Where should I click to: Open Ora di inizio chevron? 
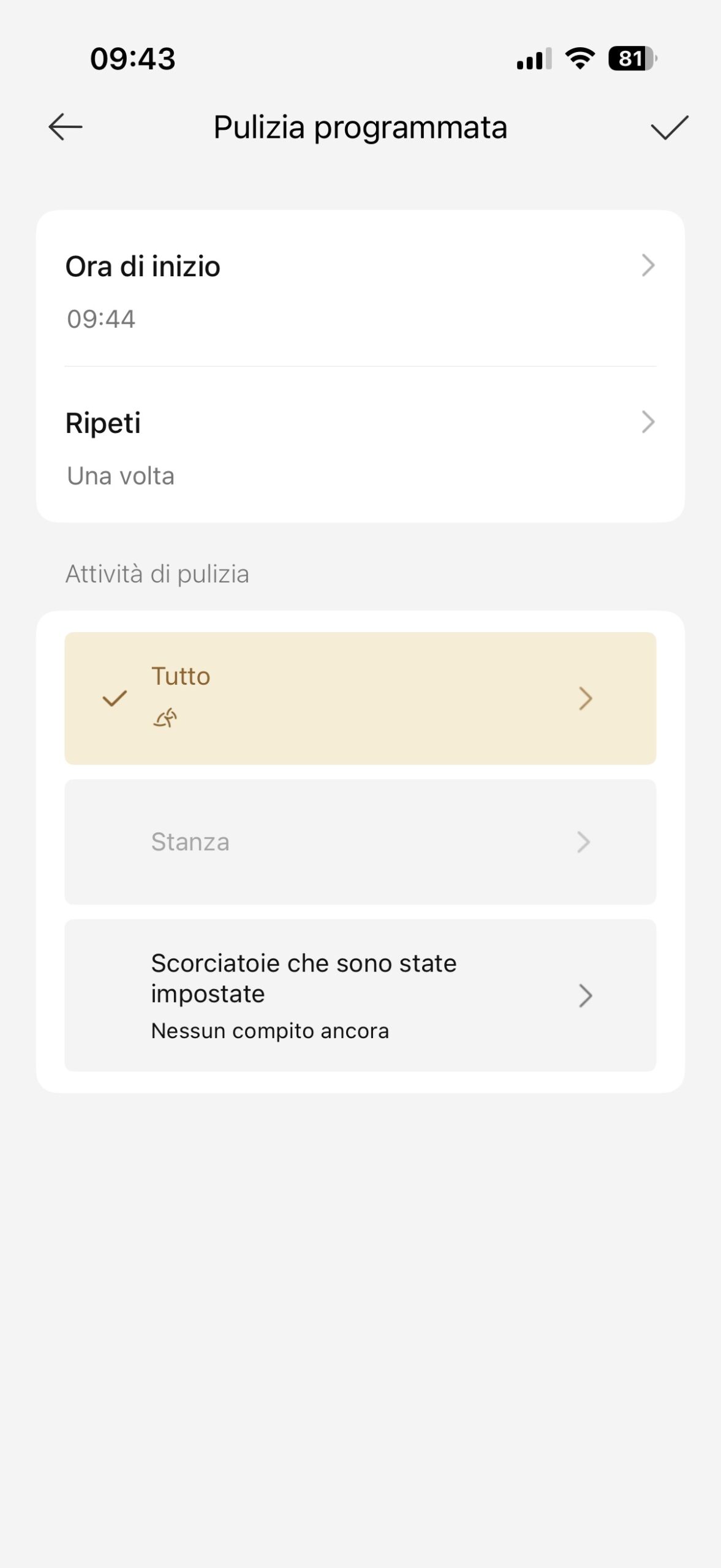(647, 266)
